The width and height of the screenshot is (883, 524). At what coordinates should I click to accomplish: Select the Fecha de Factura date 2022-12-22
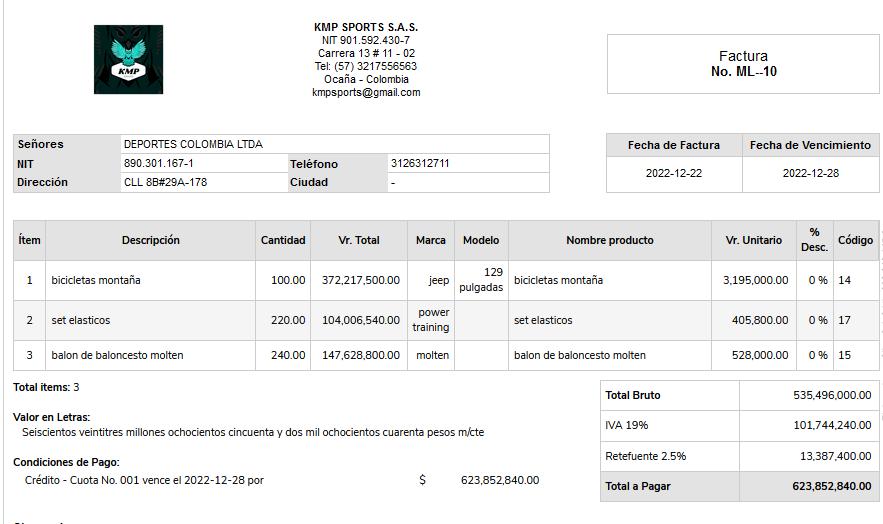point(674,173)
